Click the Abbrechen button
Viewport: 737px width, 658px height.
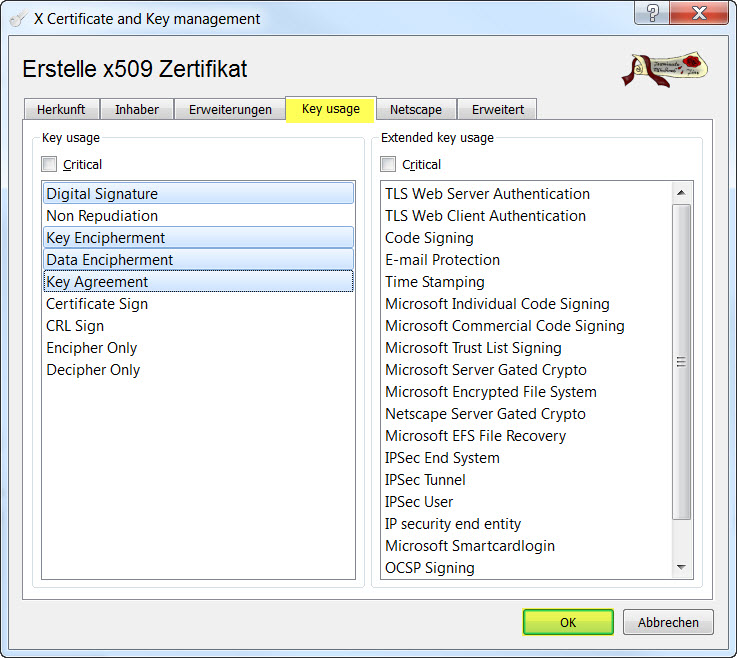coord(668,622)
